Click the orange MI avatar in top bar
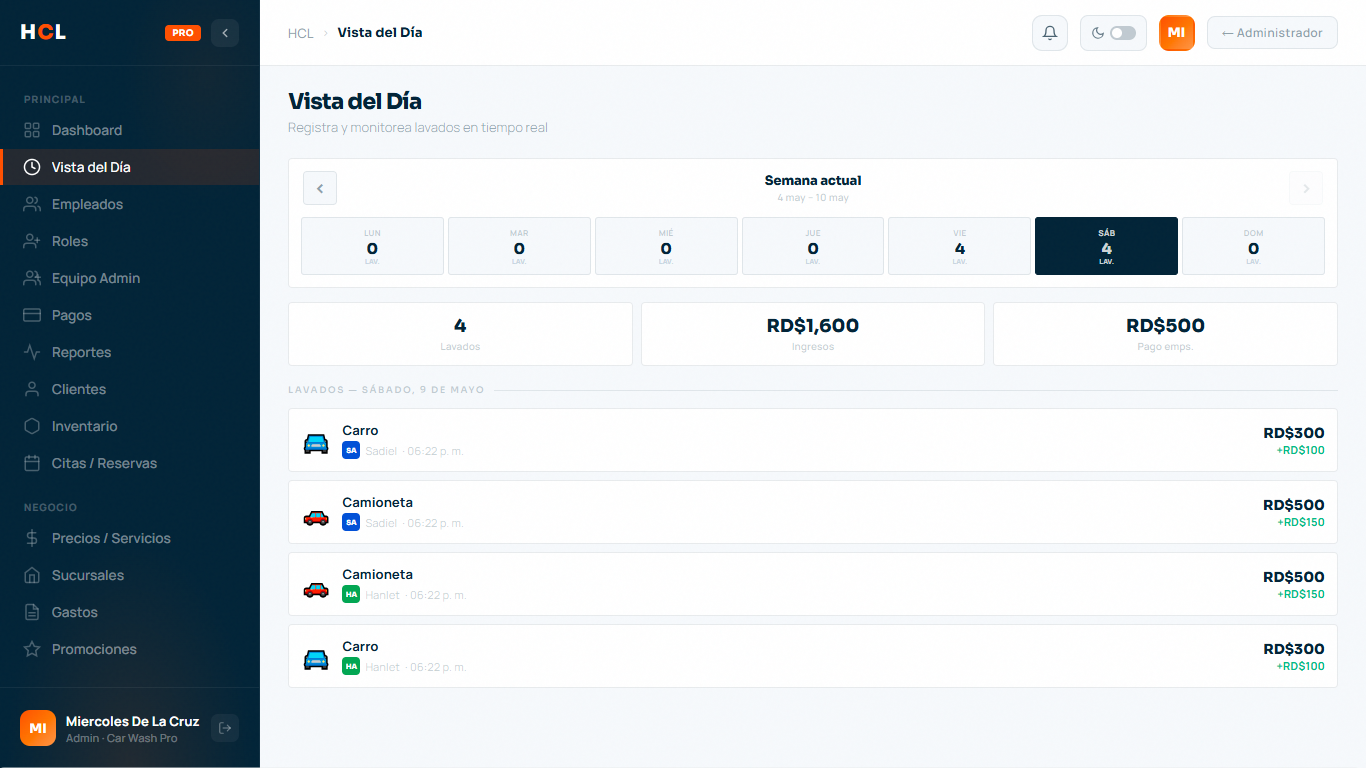Image resolution: width=1366 pixels, height=768 pixels. pos(1177,33)
